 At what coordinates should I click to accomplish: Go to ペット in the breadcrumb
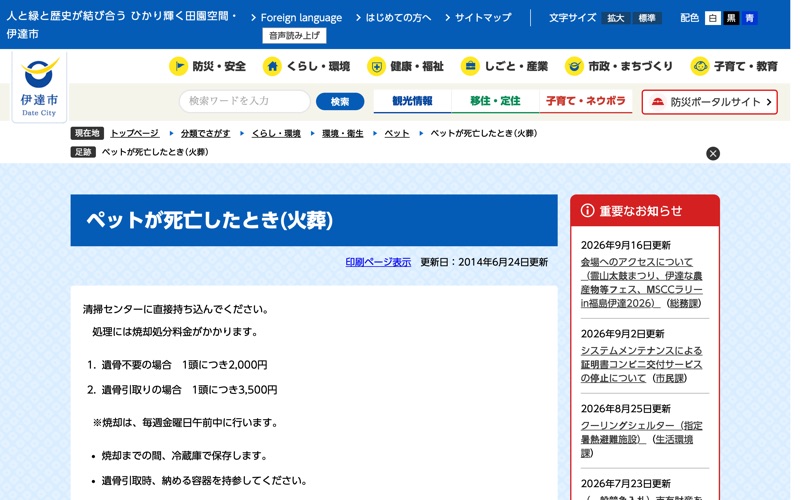click(x=396, y=133)
